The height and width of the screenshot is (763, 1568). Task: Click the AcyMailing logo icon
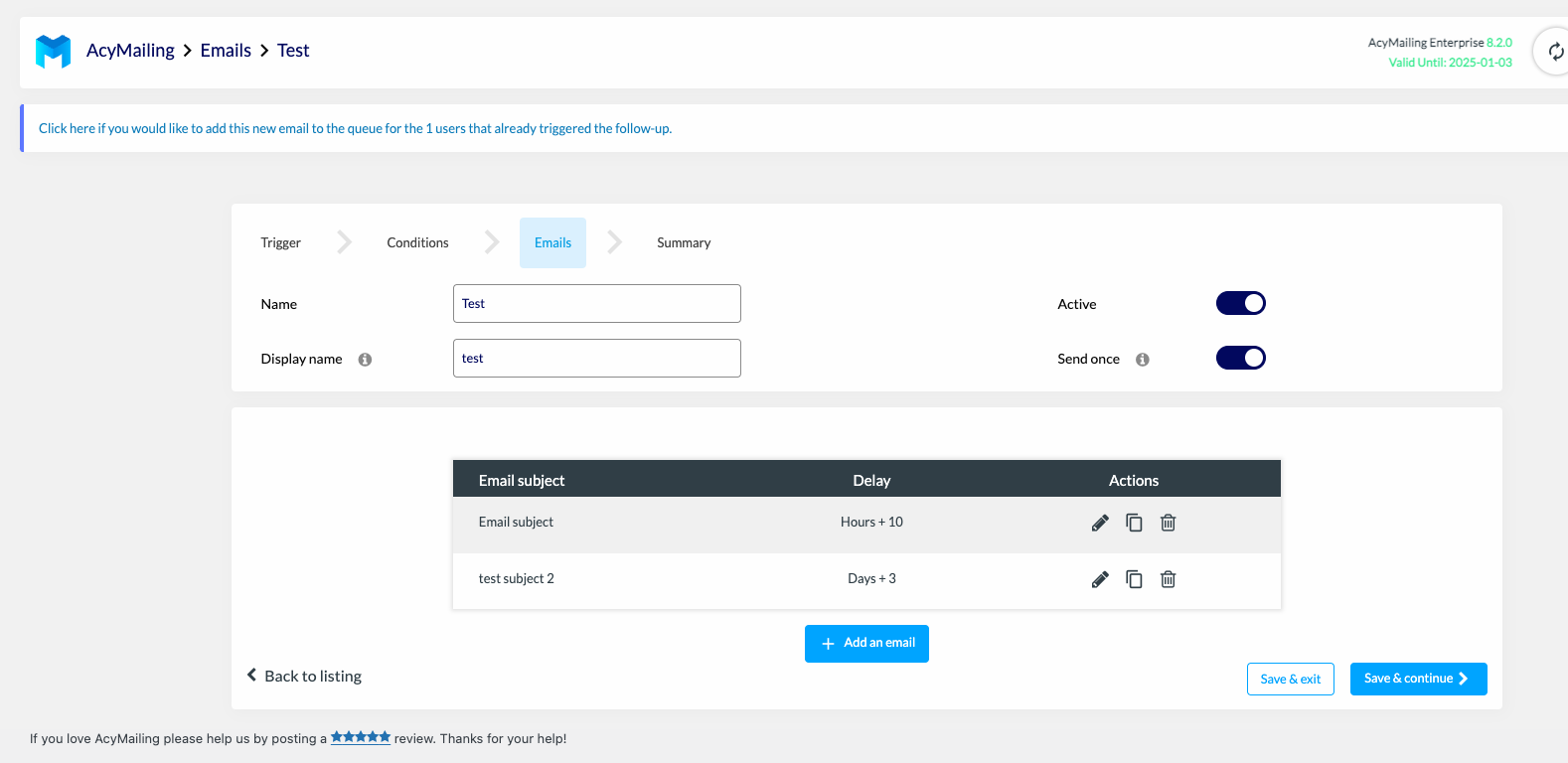click(x=54, y=51)
